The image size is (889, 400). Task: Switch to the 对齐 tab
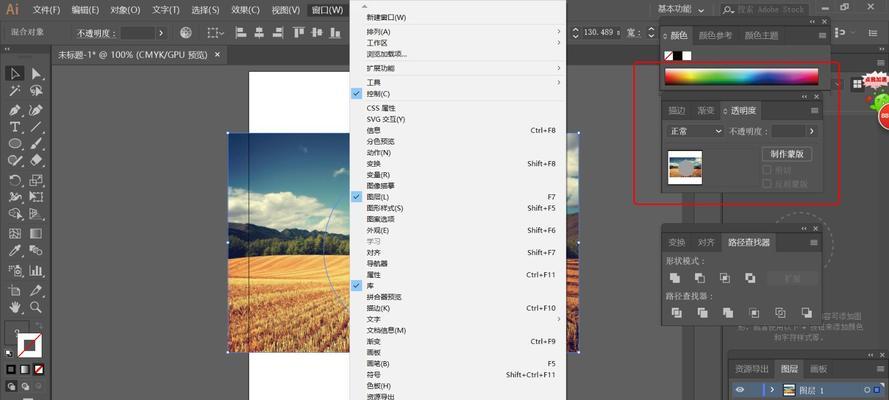tap(706, 242)
